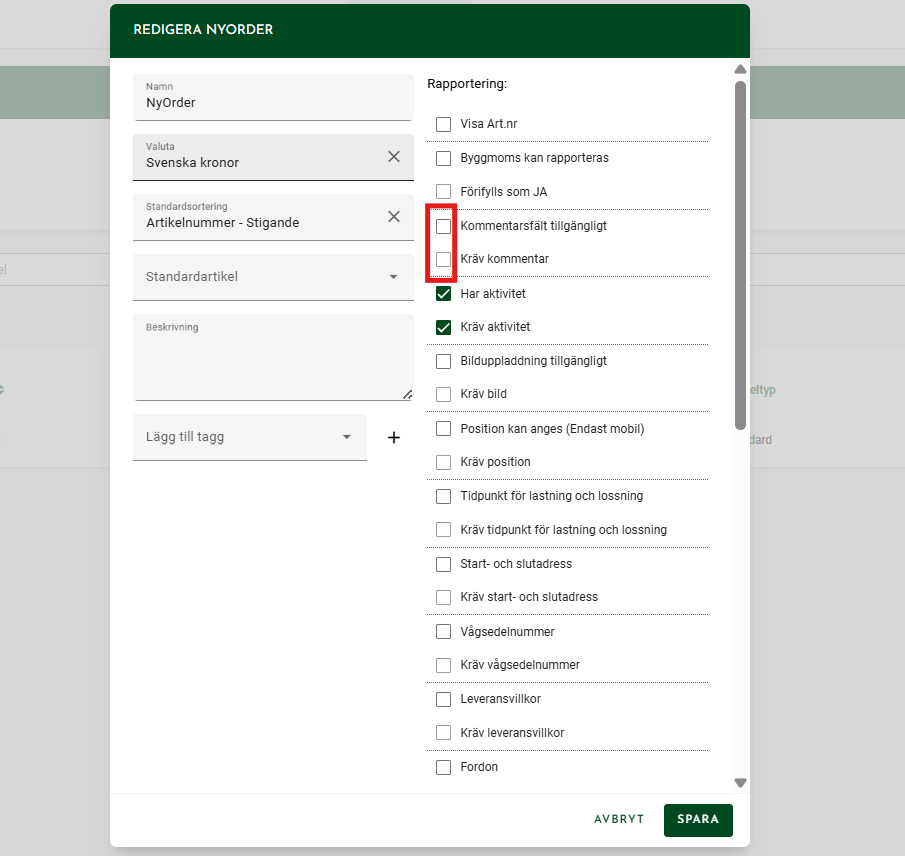The image size is (905, 856).
Task: Tick the Förifylls som JA checkbox
Action: click(443, 192)
